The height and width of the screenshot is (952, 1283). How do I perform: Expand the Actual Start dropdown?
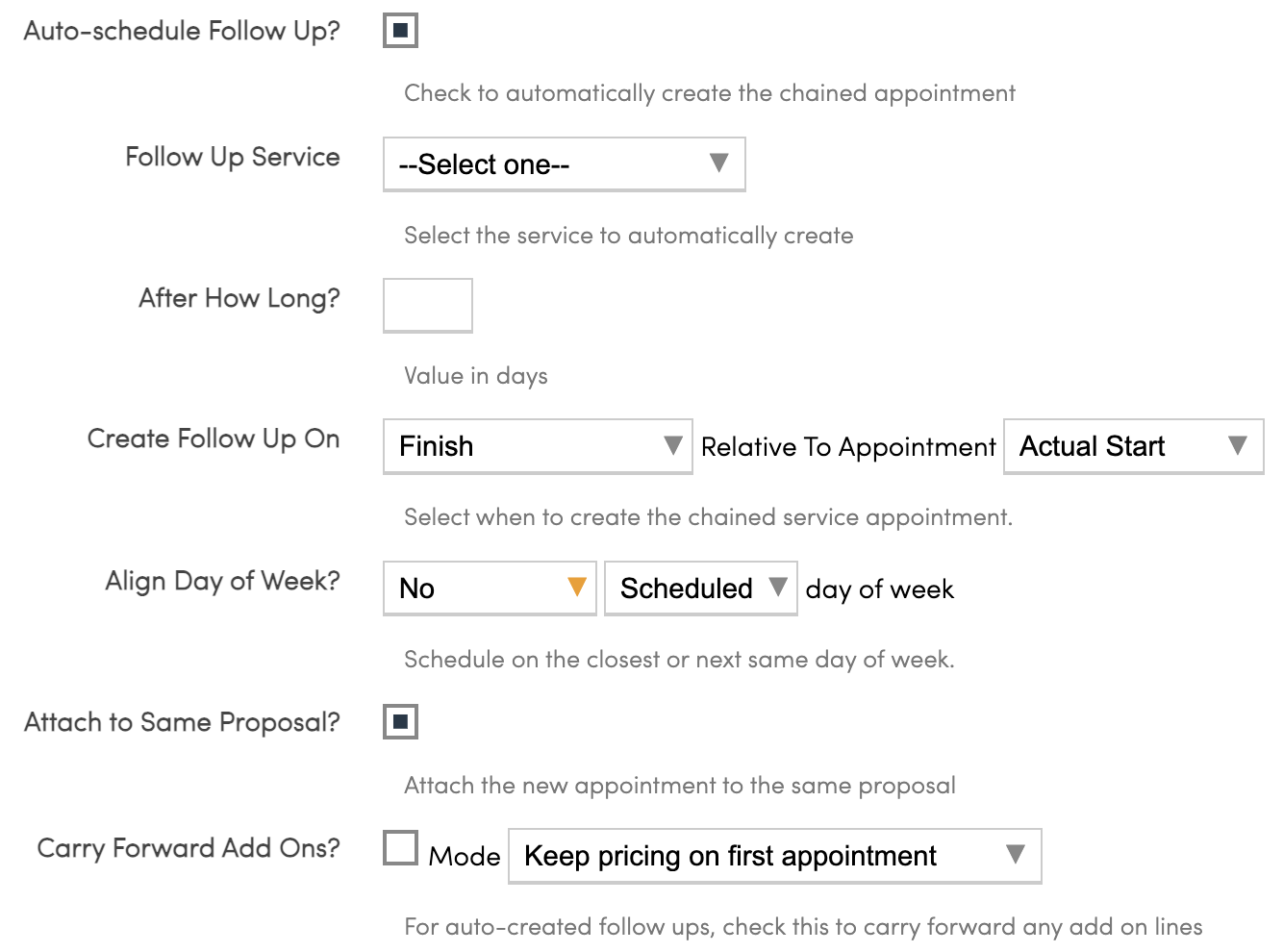[x=1132, y=446]
